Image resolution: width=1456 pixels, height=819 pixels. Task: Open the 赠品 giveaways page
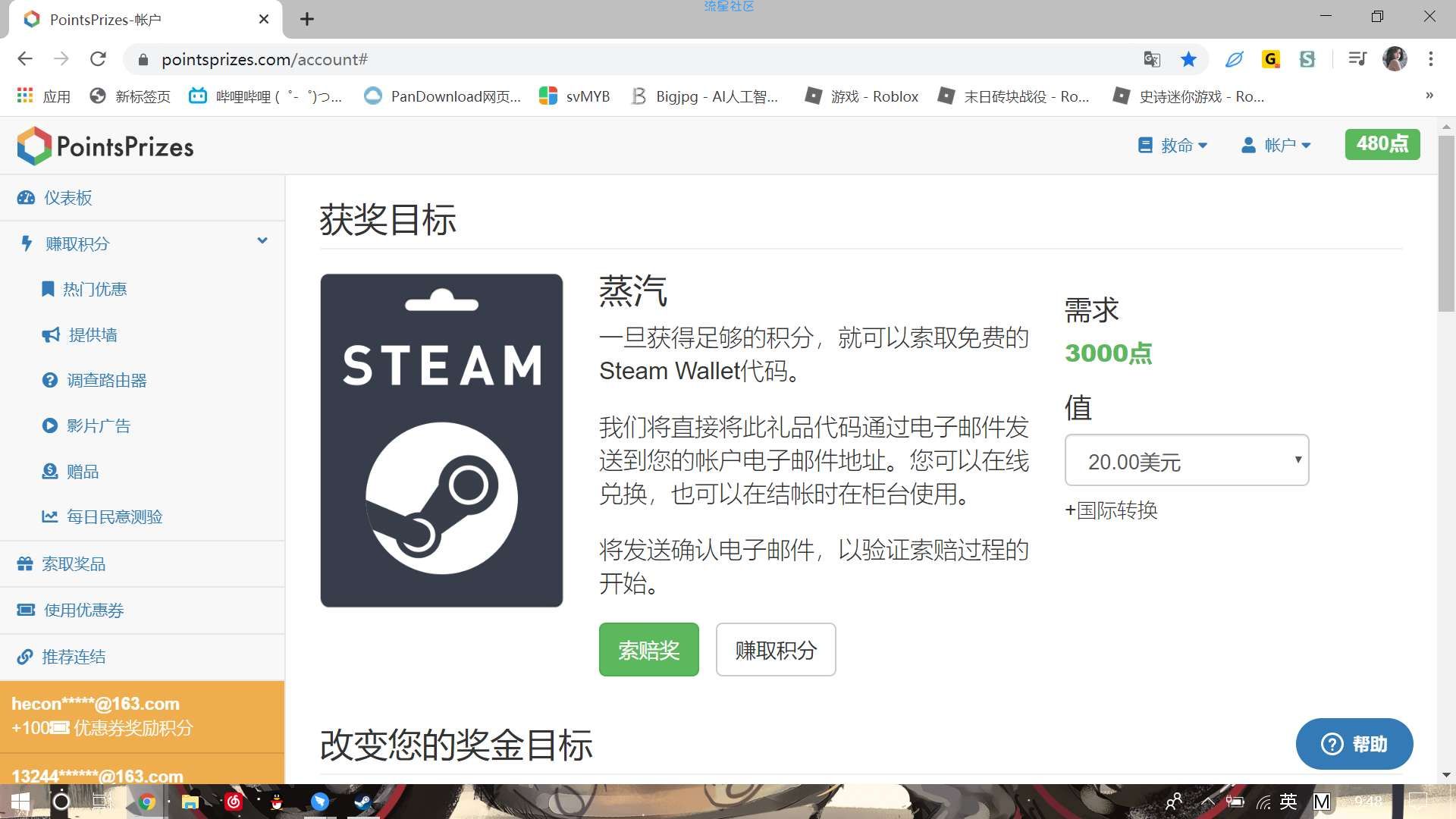[71, 471]
